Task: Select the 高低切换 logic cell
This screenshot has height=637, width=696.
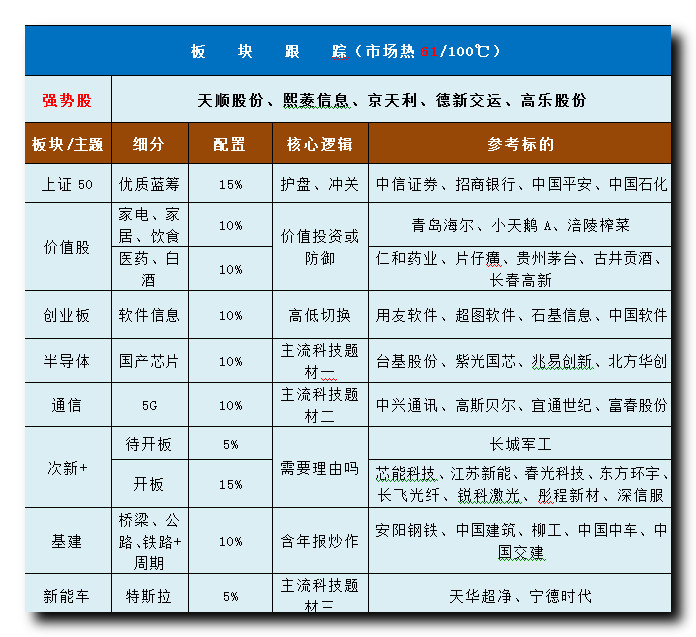Action: pos(320,315)
